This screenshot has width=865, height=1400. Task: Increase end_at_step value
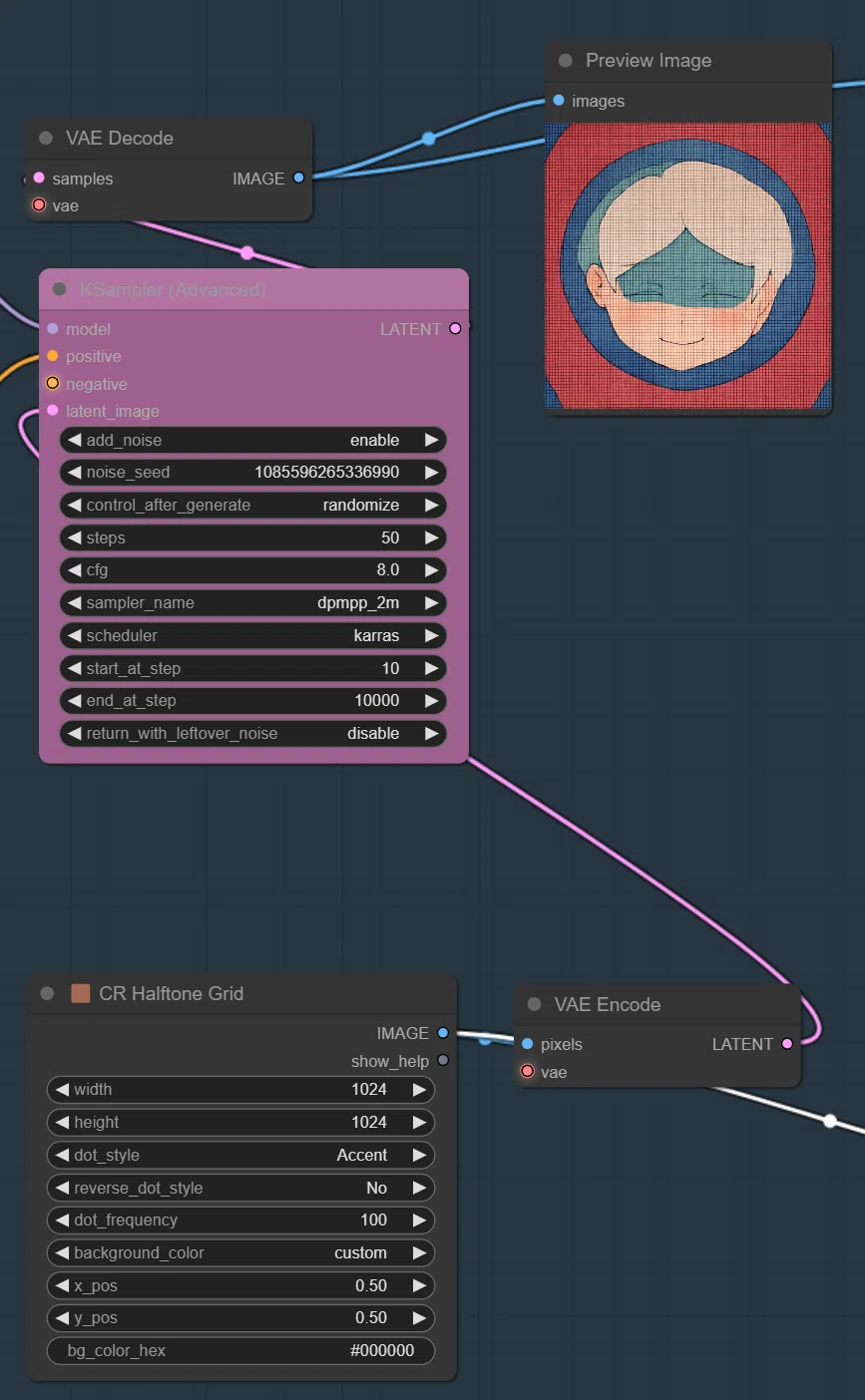pyautogui.click(x=431, y=701)
